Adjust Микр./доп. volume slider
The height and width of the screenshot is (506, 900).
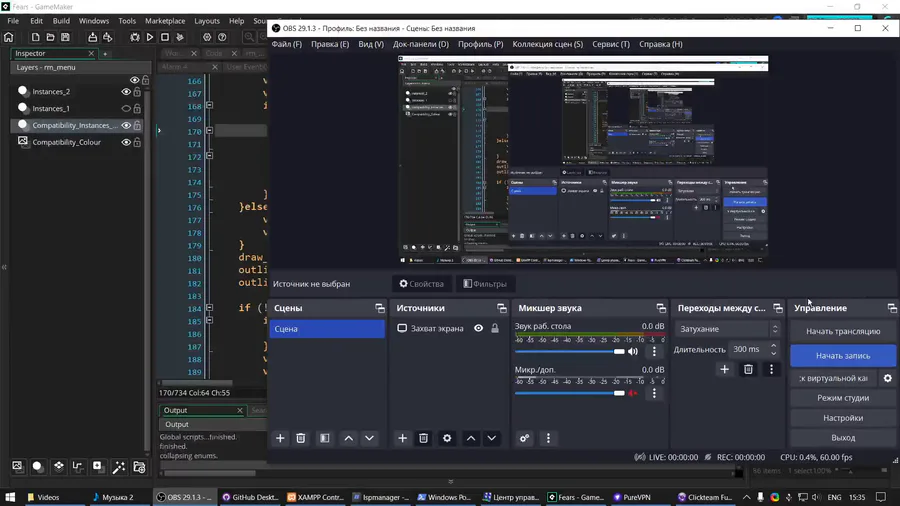click(569, 393)
